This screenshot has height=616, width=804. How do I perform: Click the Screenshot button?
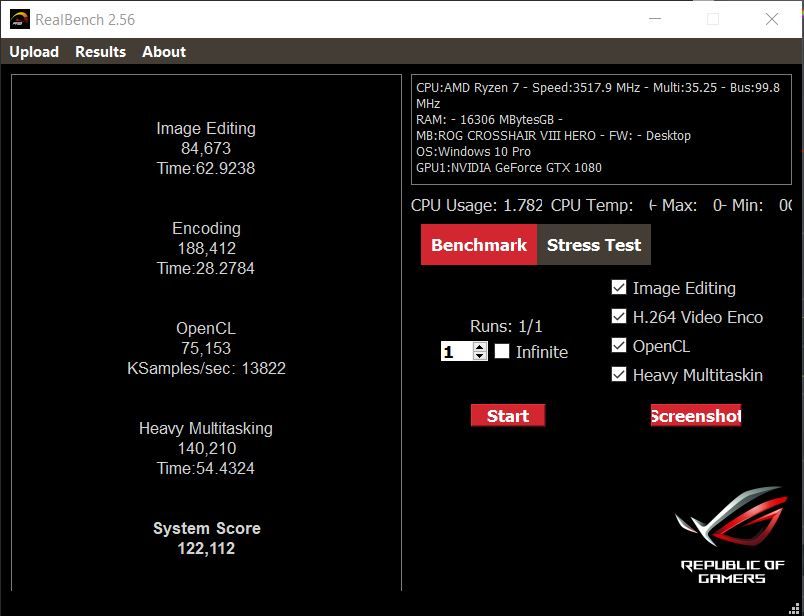(x=696, y=415)
